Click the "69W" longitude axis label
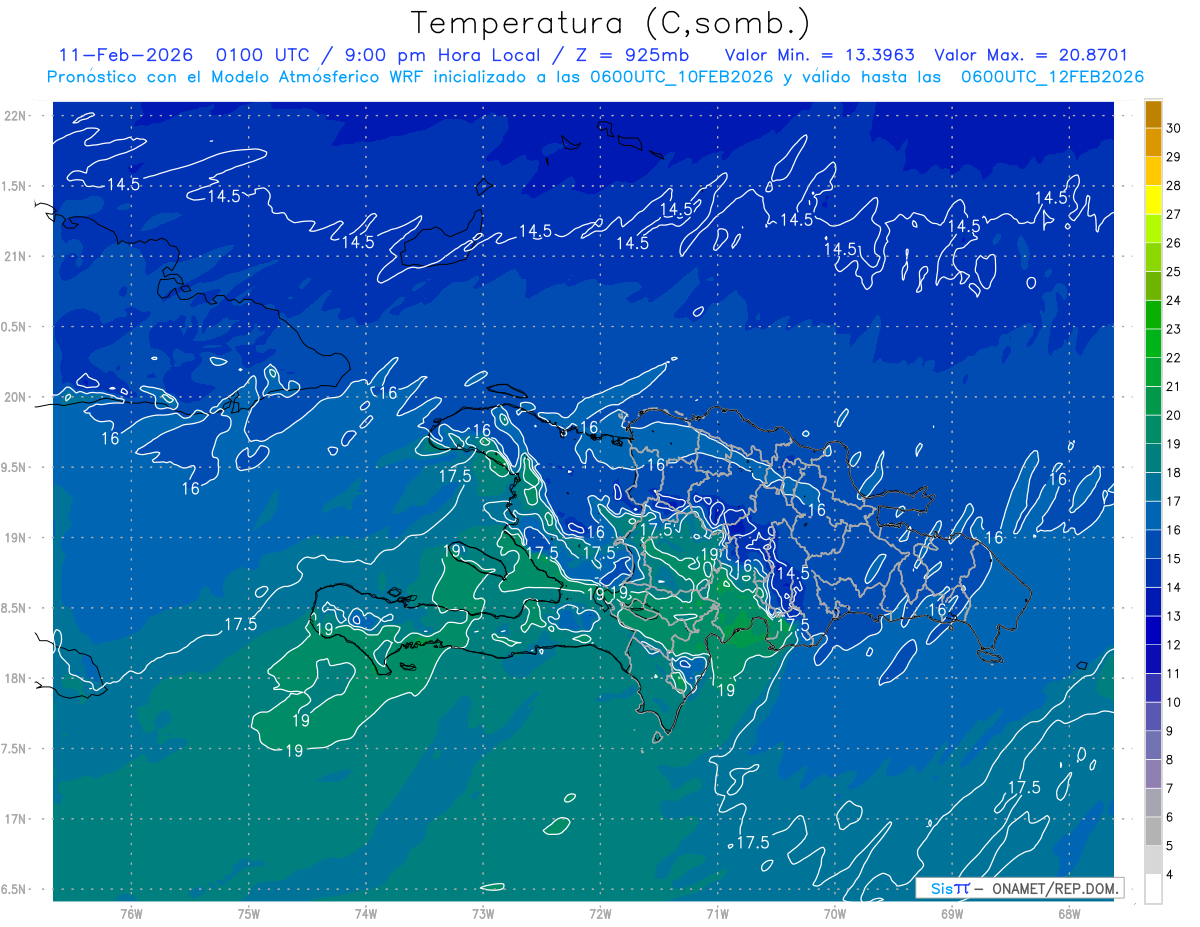The width and height of the screenshot is (1200, 927). click(951, 914)
